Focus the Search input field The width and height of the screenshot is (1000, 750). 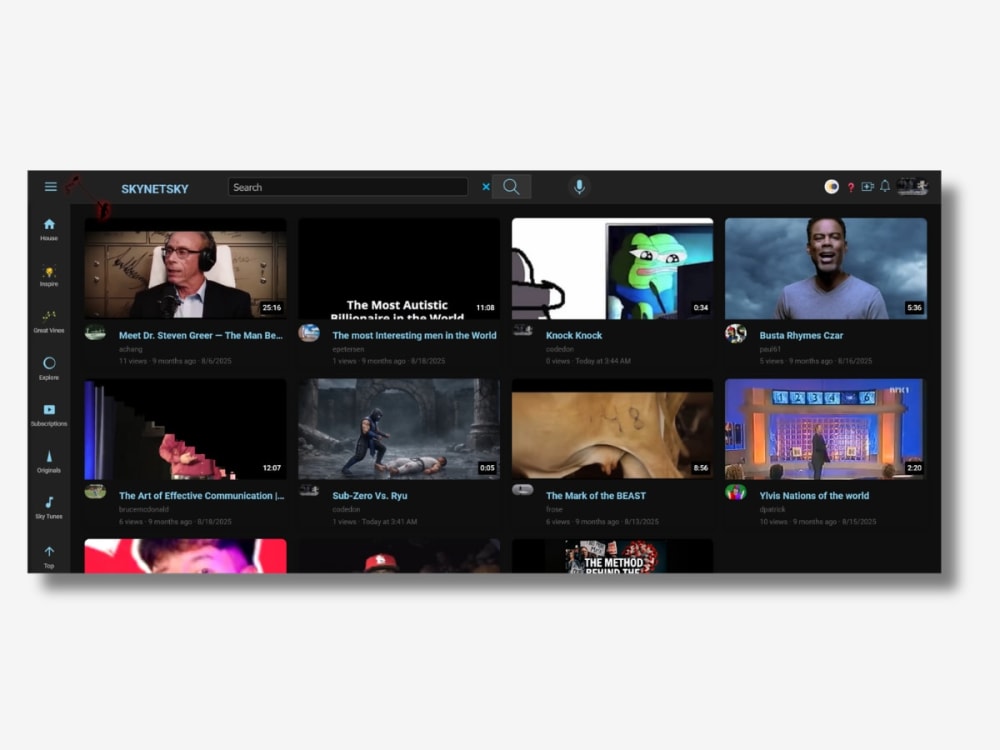pyautogui.click(x=348, y=187)
